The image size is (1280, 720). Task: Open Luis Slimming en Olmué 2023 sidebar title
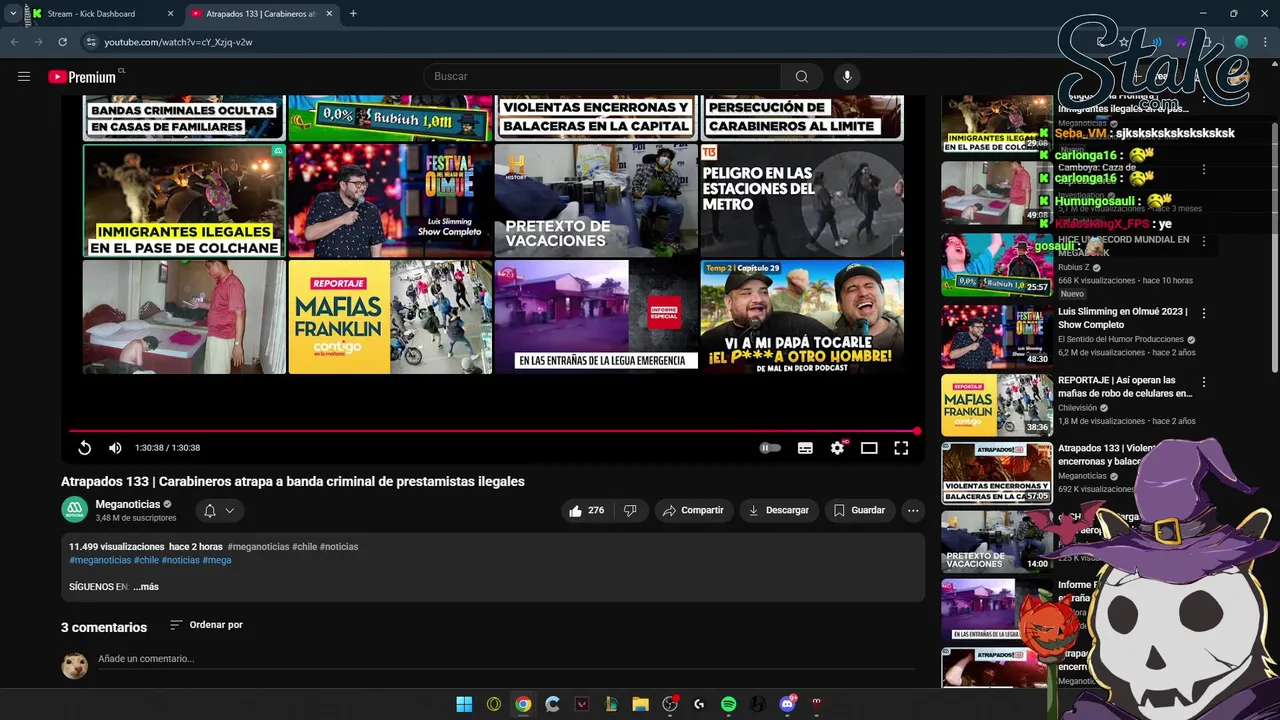[1123, 318]
